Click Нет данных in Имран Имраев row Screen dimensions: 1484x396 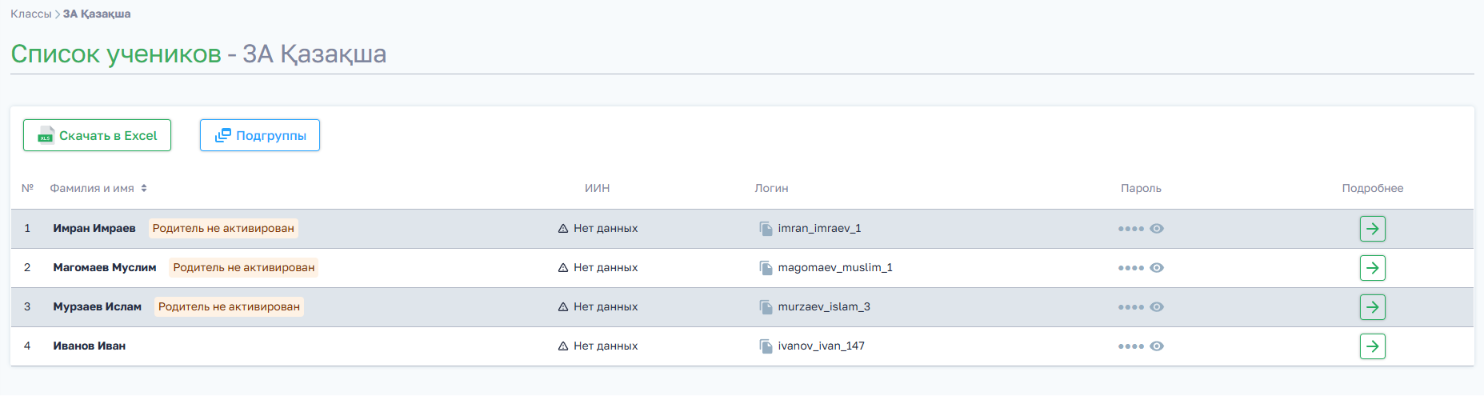tap(606, 229)
